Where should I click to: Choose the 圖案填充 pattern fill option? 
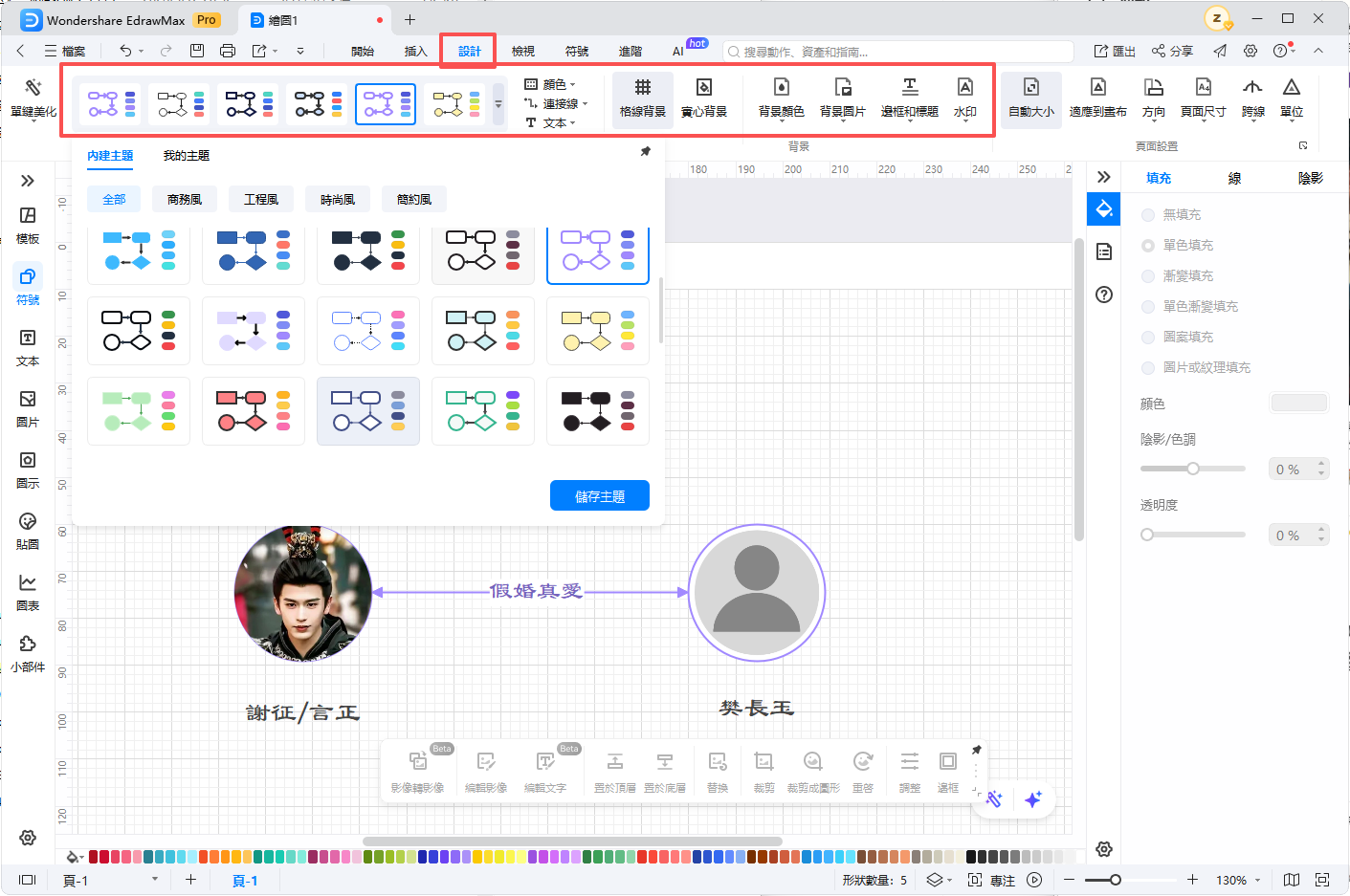coord(1148,338)
